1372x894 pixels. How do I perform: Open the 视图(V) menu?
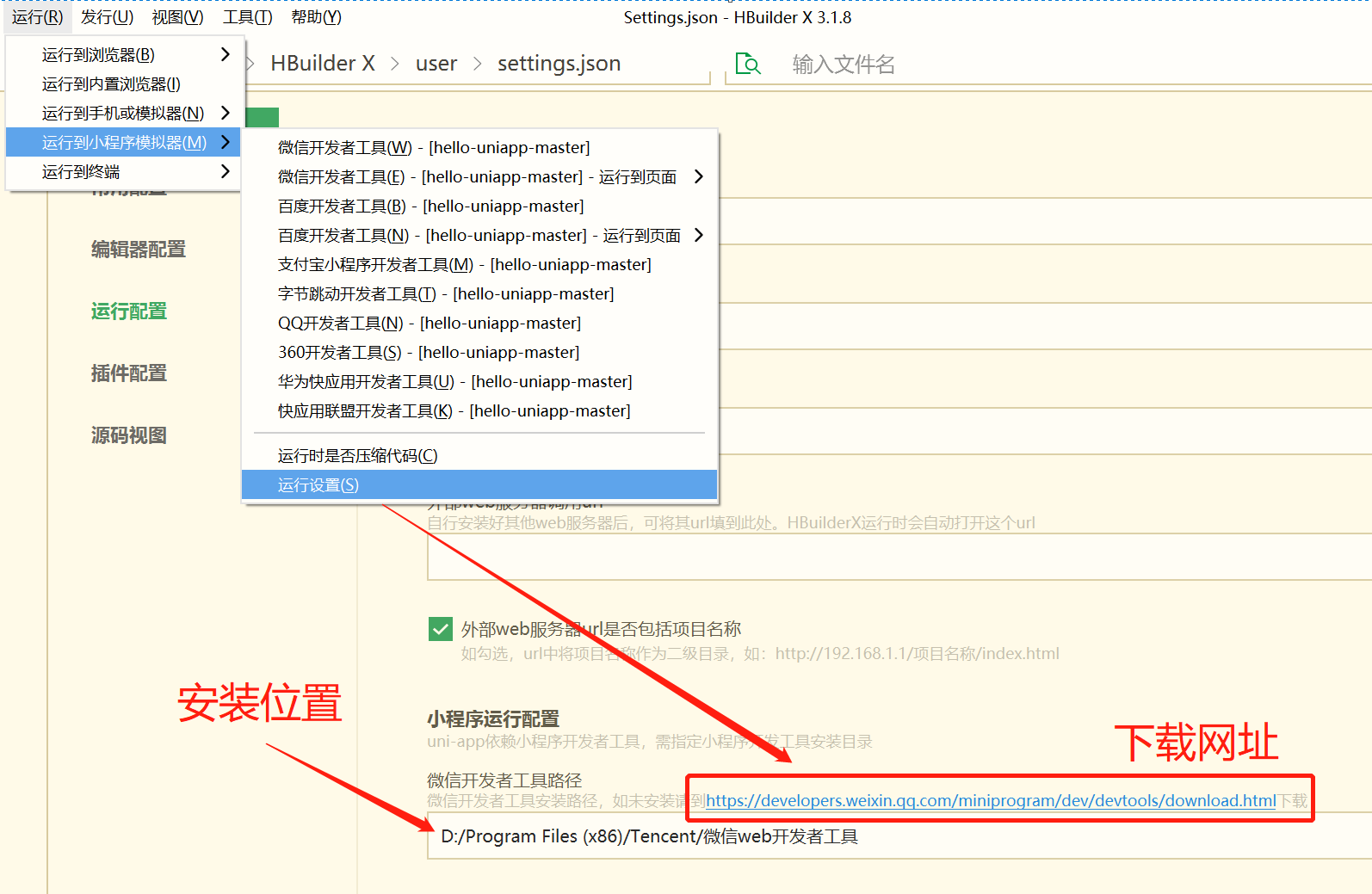click(x=177, y=17)
